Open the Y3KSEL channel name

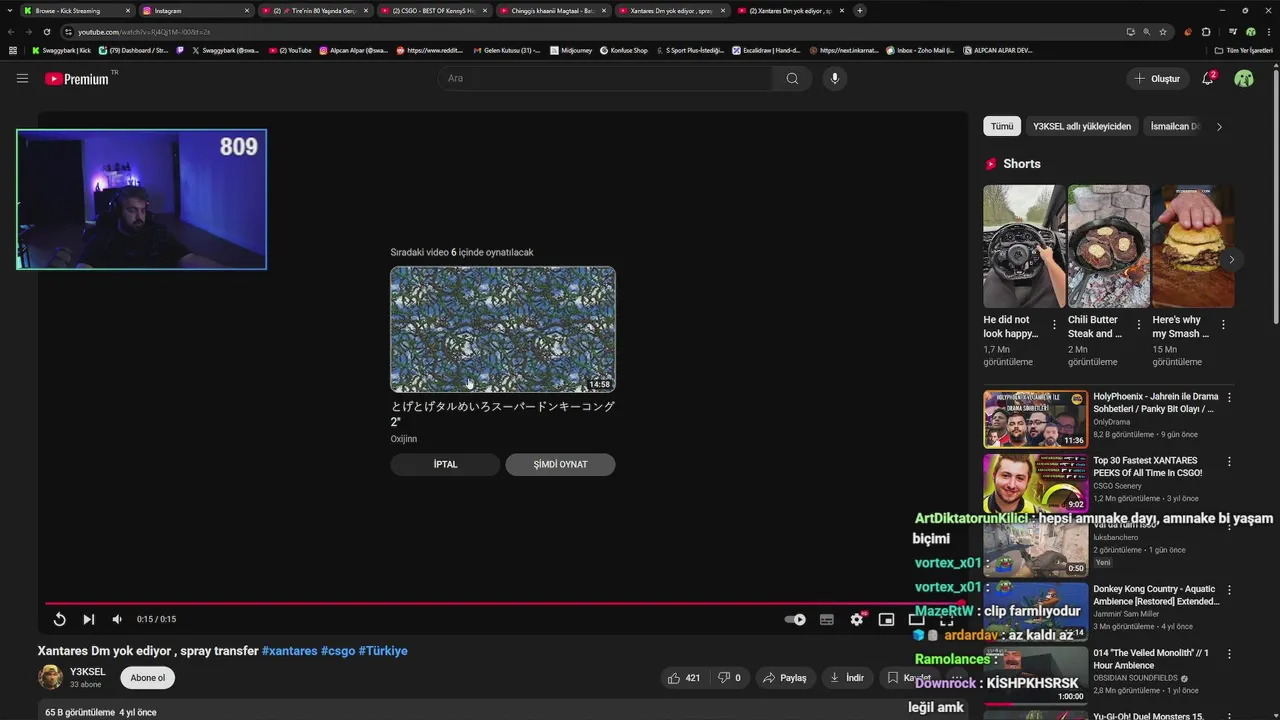point(87,672)
